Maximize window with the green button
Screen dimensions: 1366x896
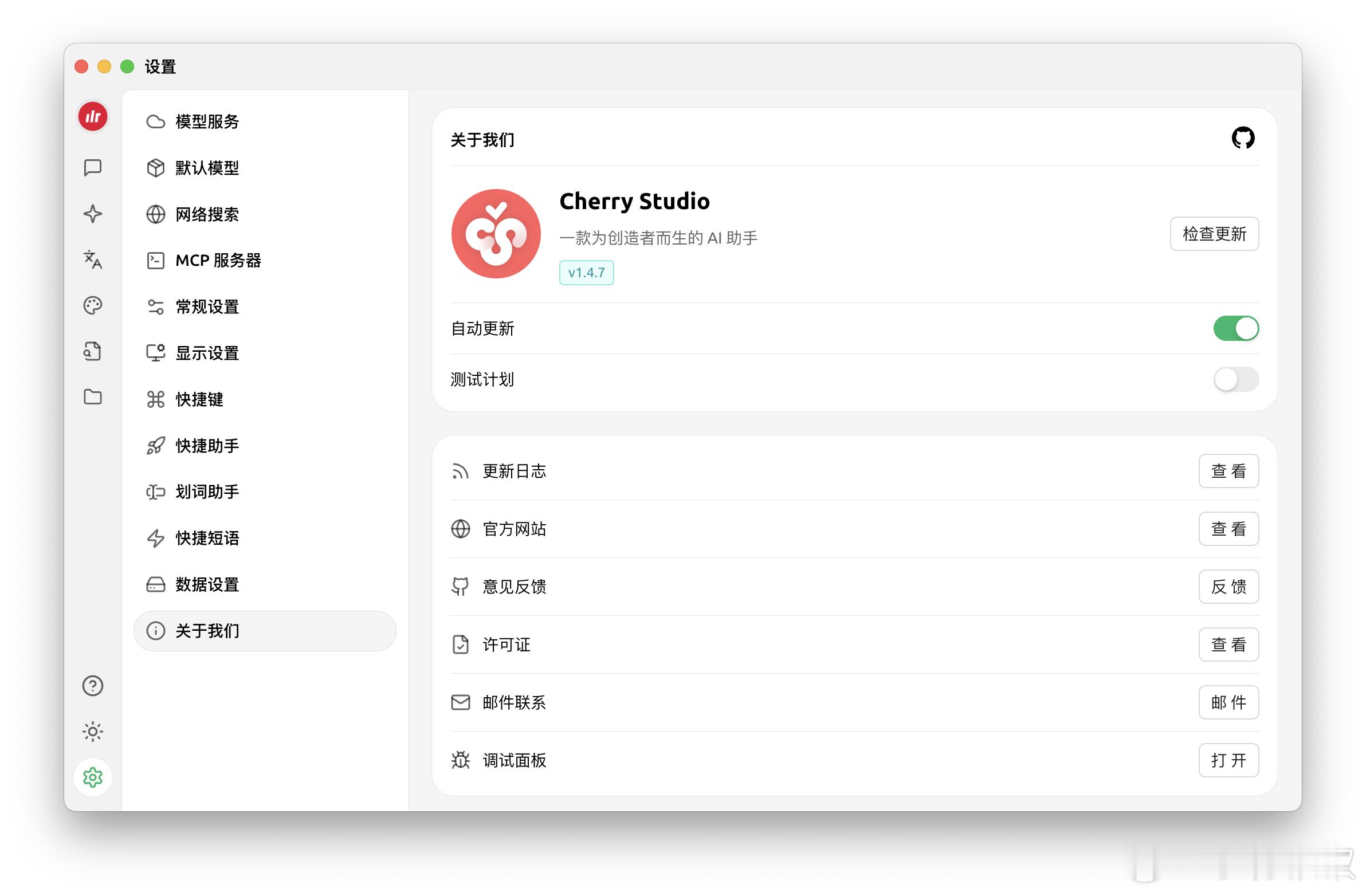(127, 66)
